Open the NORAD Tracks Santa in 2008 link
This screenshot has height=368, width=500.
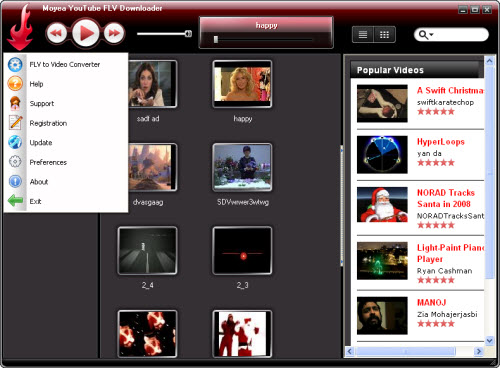(x=446, y=198)
